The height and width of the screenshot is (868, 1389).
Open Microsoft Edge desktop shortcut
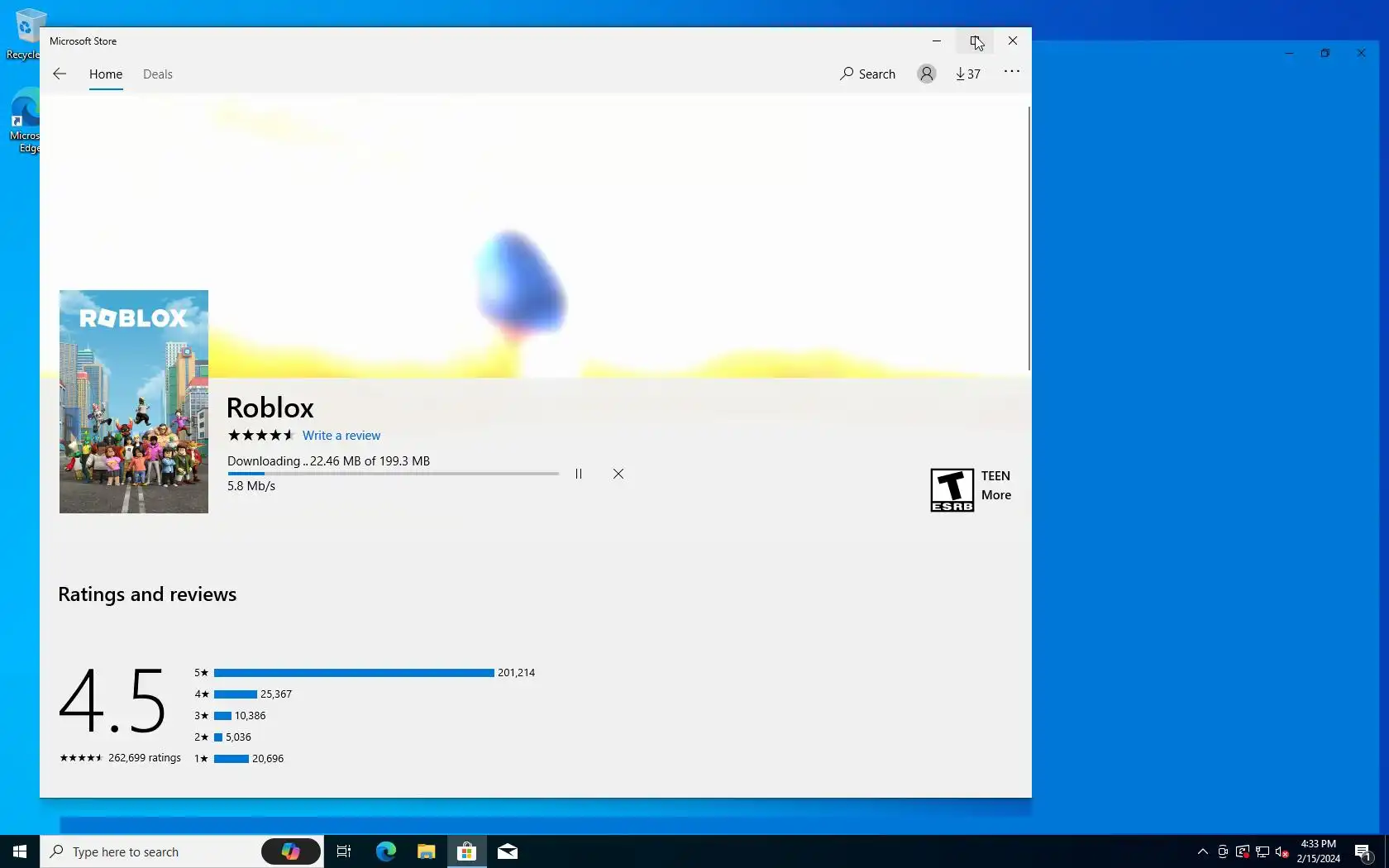25,121
